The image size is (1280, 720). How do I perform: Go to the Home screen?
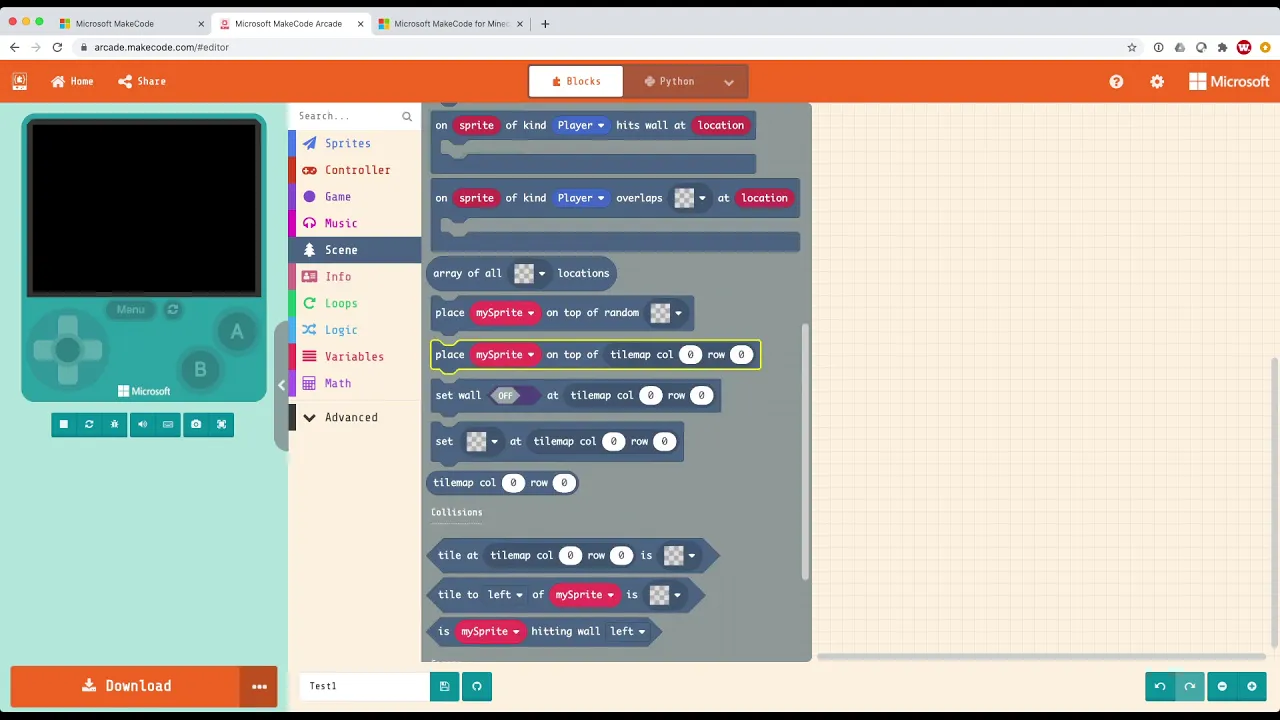pos(72,82)
